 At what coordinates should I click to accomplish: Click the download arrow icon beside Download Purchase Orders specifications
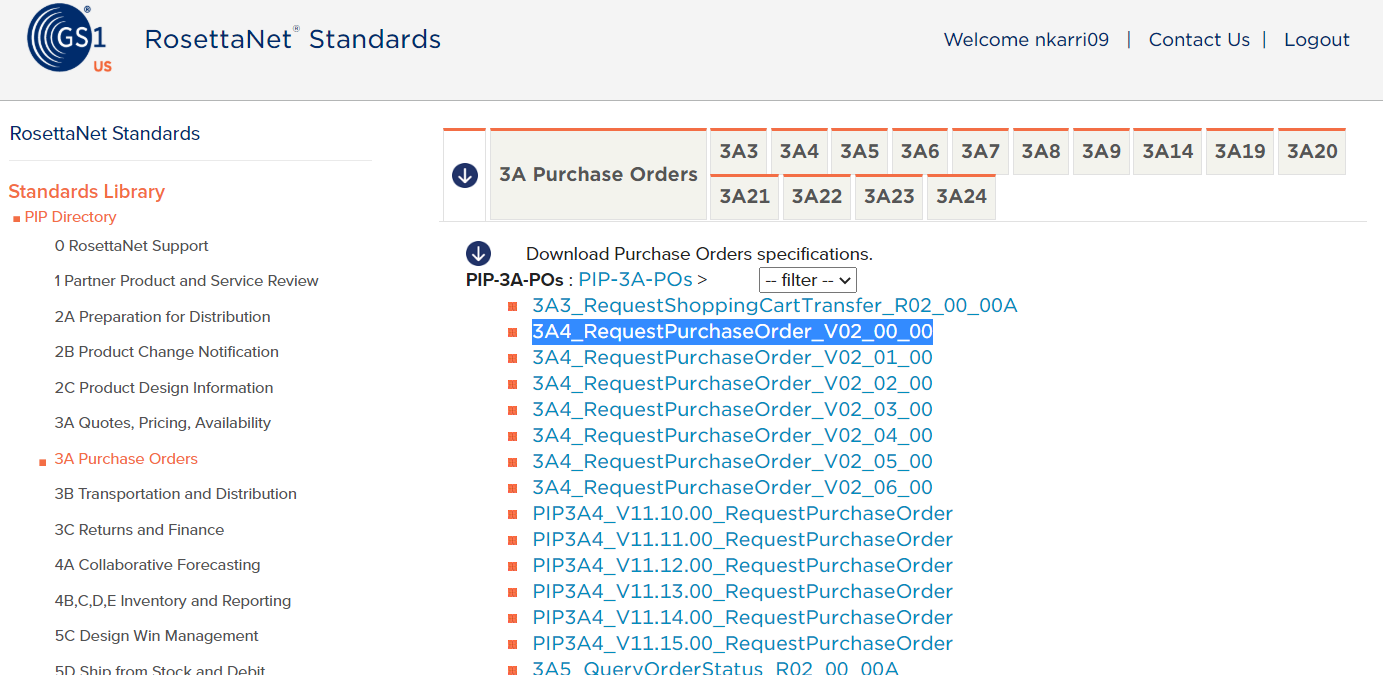pyautogui.click(x=478, y=254)
